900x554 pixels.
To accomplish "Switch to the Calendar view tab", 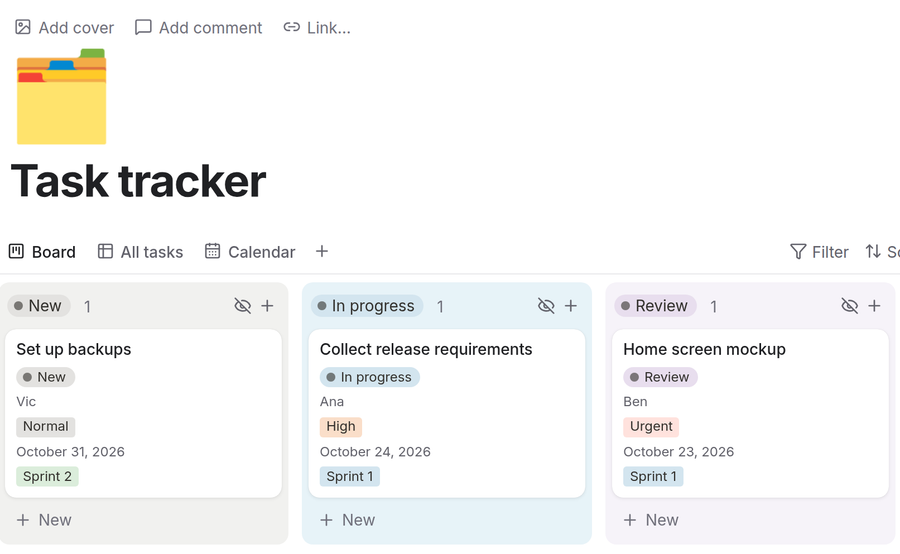I will (250, 251).
